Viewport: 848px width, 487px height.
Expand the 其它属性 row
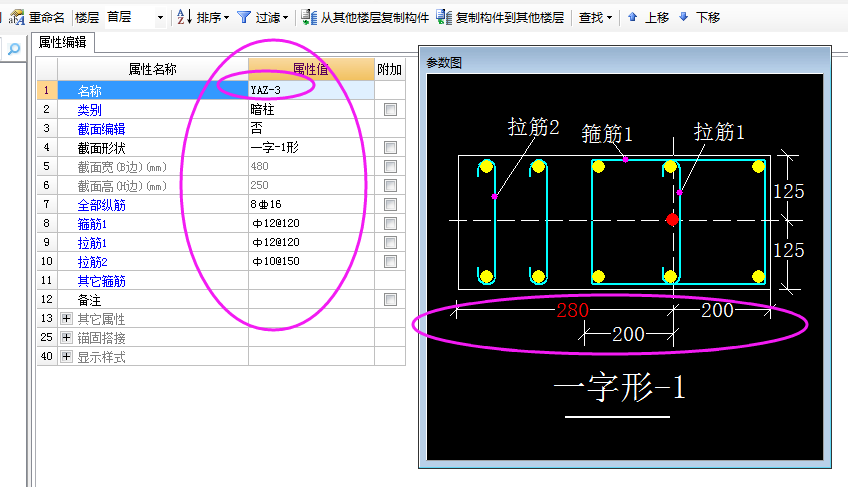pos(66,318)
